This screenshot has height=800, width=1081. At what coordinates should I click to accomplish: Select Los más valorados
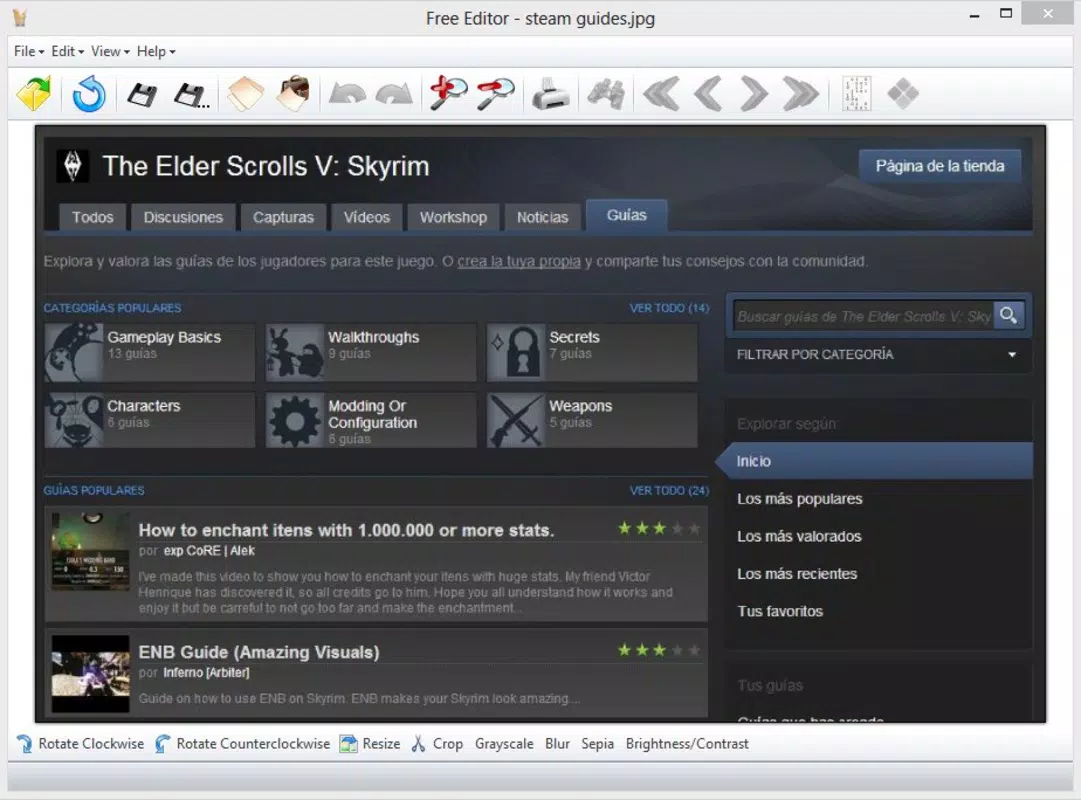[x=799, y=536]
